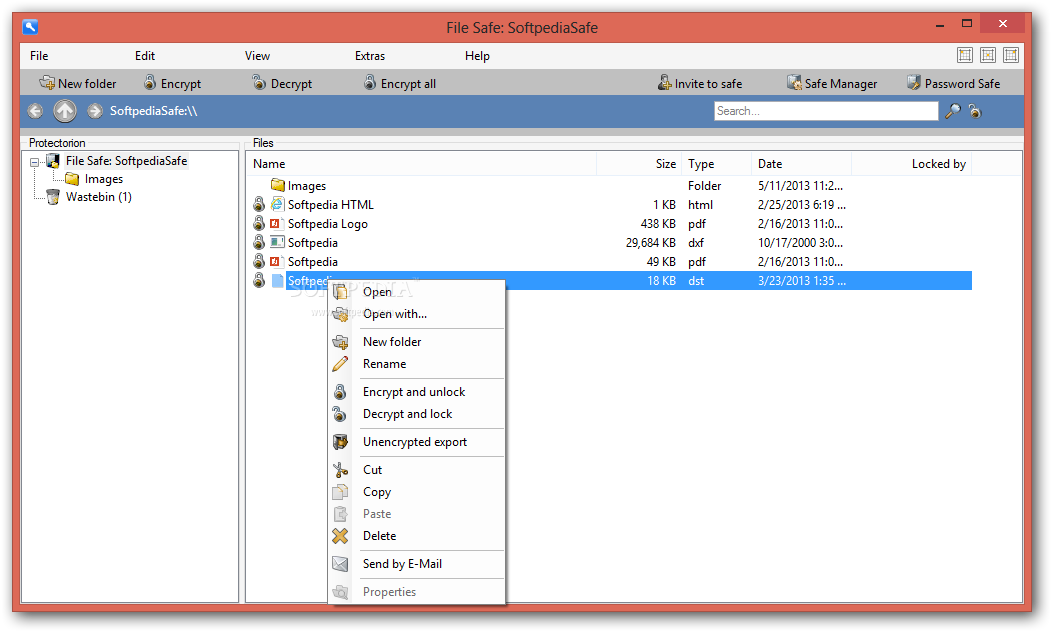Sort files by the Size column header

(639, 164)
